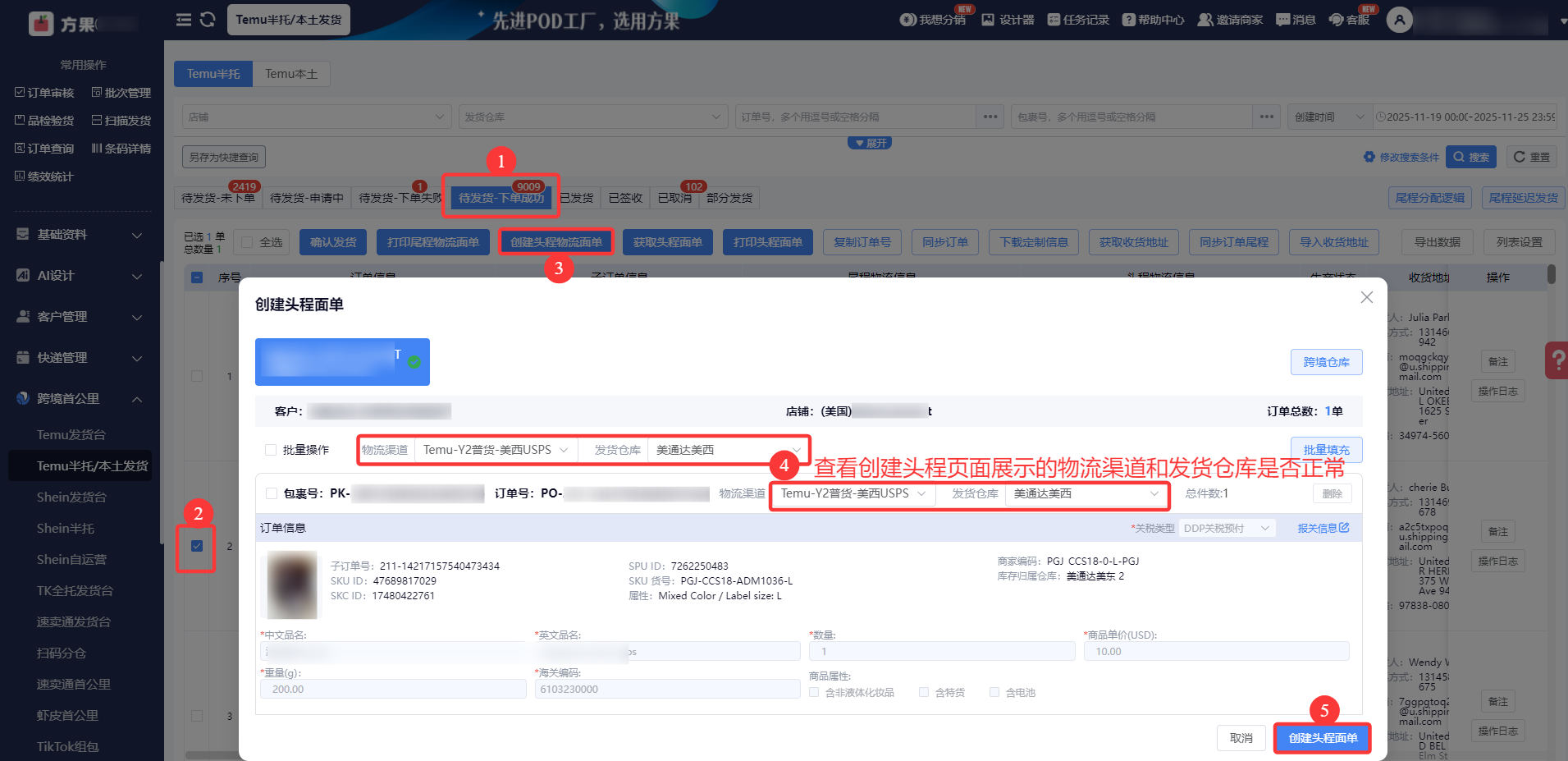This screenshot has width=1568, height=761.
Task: Click the 批量填充 button
Action: click(1326, 450)
